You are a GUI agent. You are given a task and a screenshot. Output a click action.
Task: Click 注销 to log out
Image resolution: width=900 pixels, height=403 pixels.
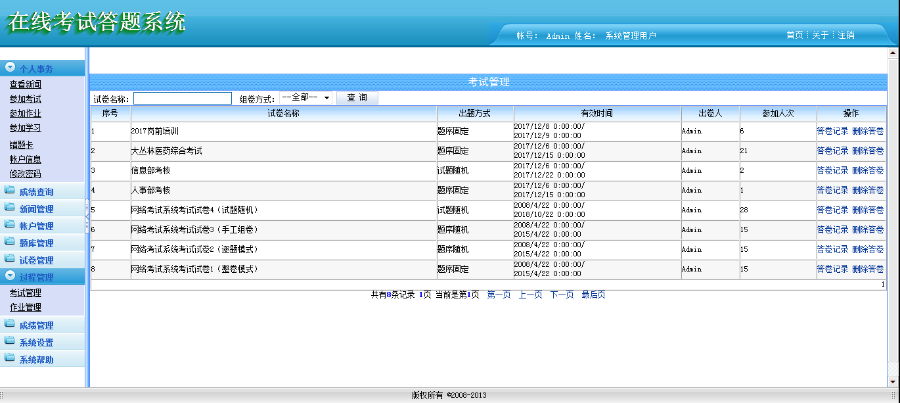click(x=845, y=35)
